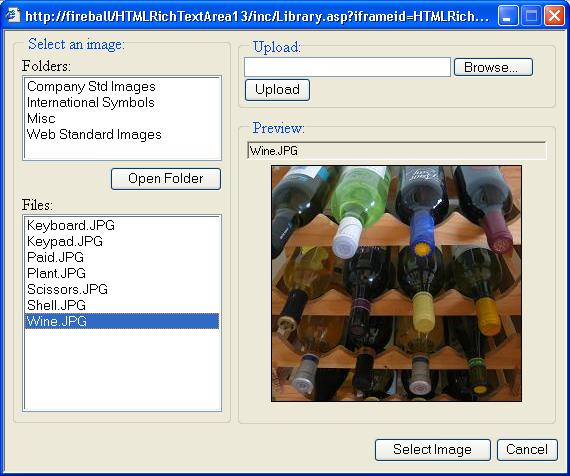Select the Web Standard Images folder
Viewport: 570px width, 476px height.
[x=94, y=135]
